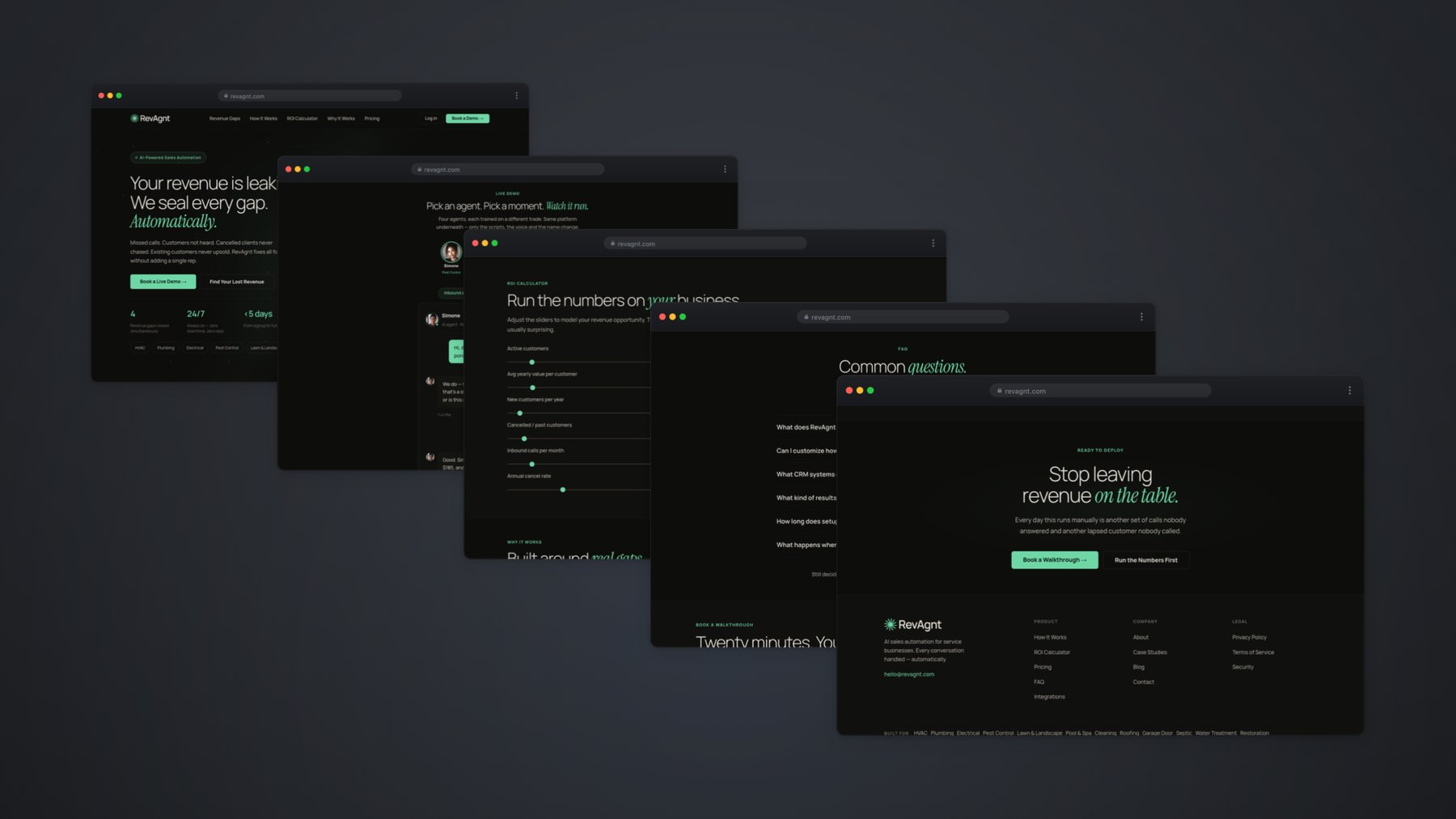Open the kebab menu in the hero page window
Viewport: 1456px width, 819px height.
coord(516,95)
